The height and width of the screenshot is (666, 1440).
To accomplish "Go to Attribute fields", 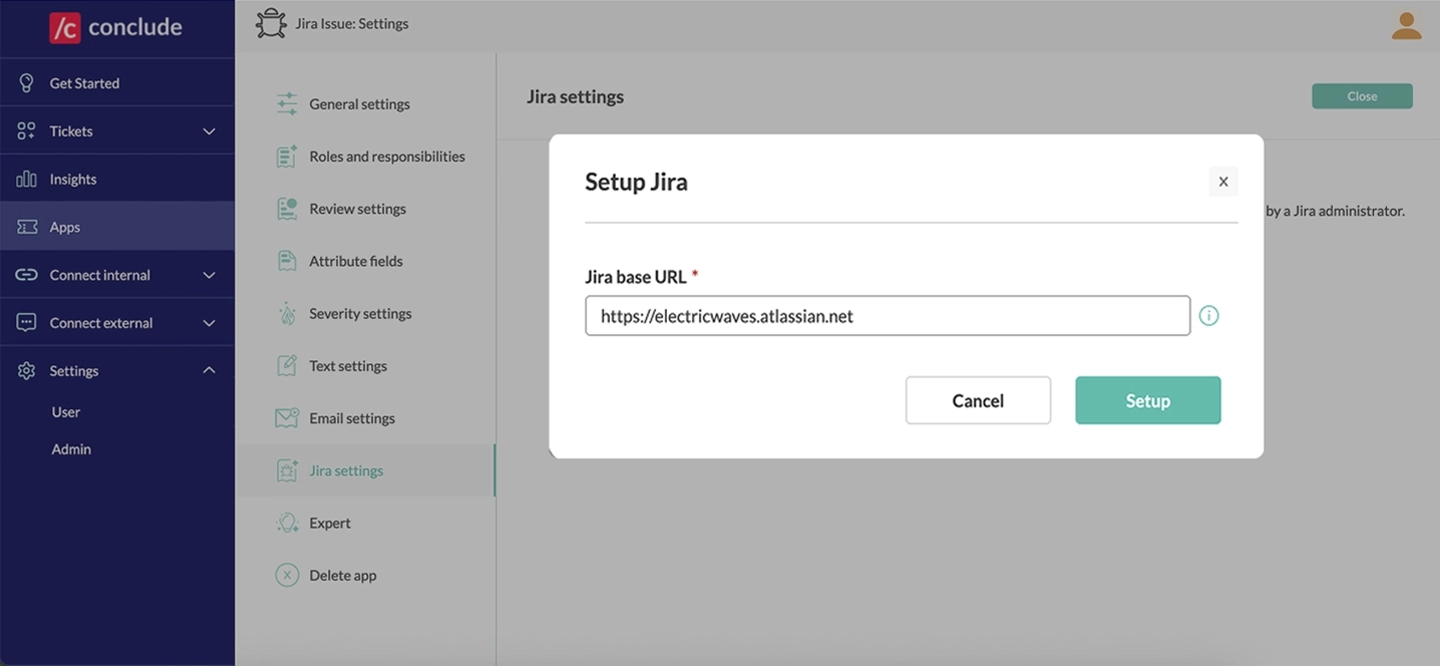I will tap(356, 261).
